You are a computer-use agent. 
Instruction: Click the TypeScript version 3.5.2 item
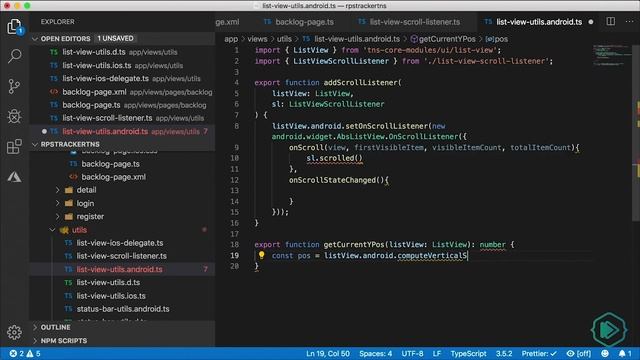point(504,353)
